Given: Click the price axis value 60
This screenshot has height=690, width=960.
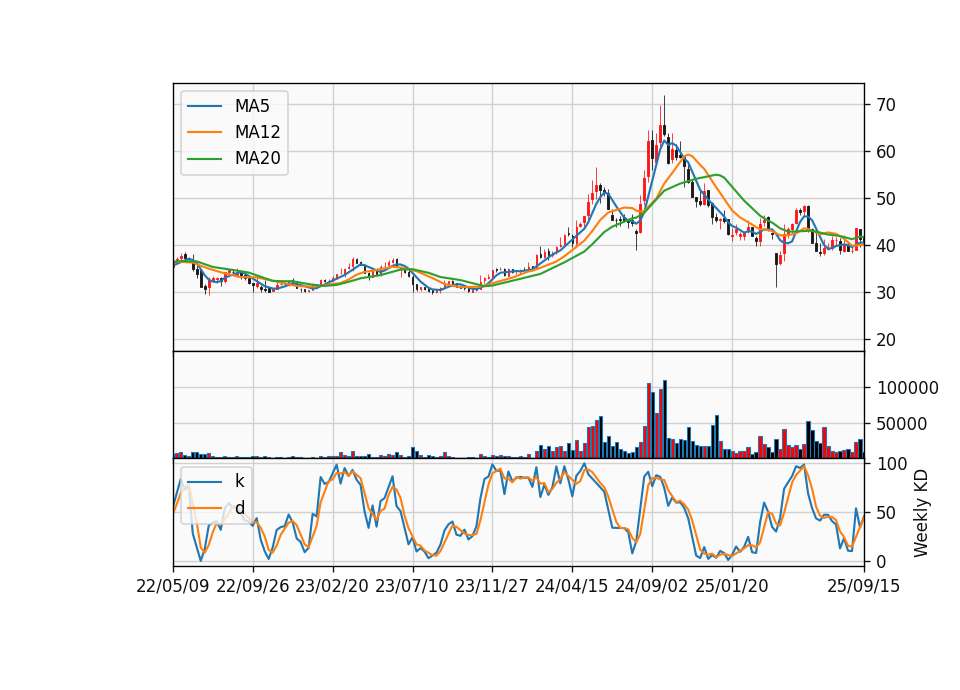Looking at the screenshot, I should coord(886,152).
